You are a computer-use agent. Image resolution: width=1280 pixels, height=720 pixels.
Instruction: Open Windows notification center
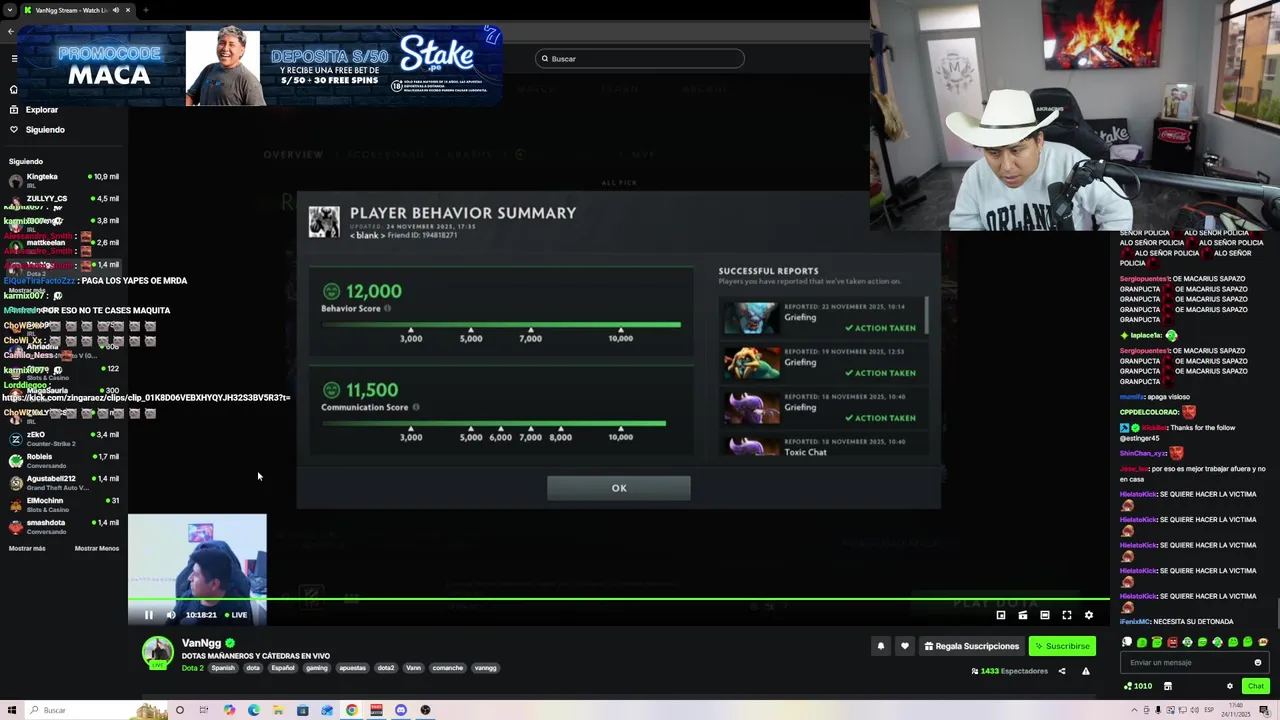1264,710
